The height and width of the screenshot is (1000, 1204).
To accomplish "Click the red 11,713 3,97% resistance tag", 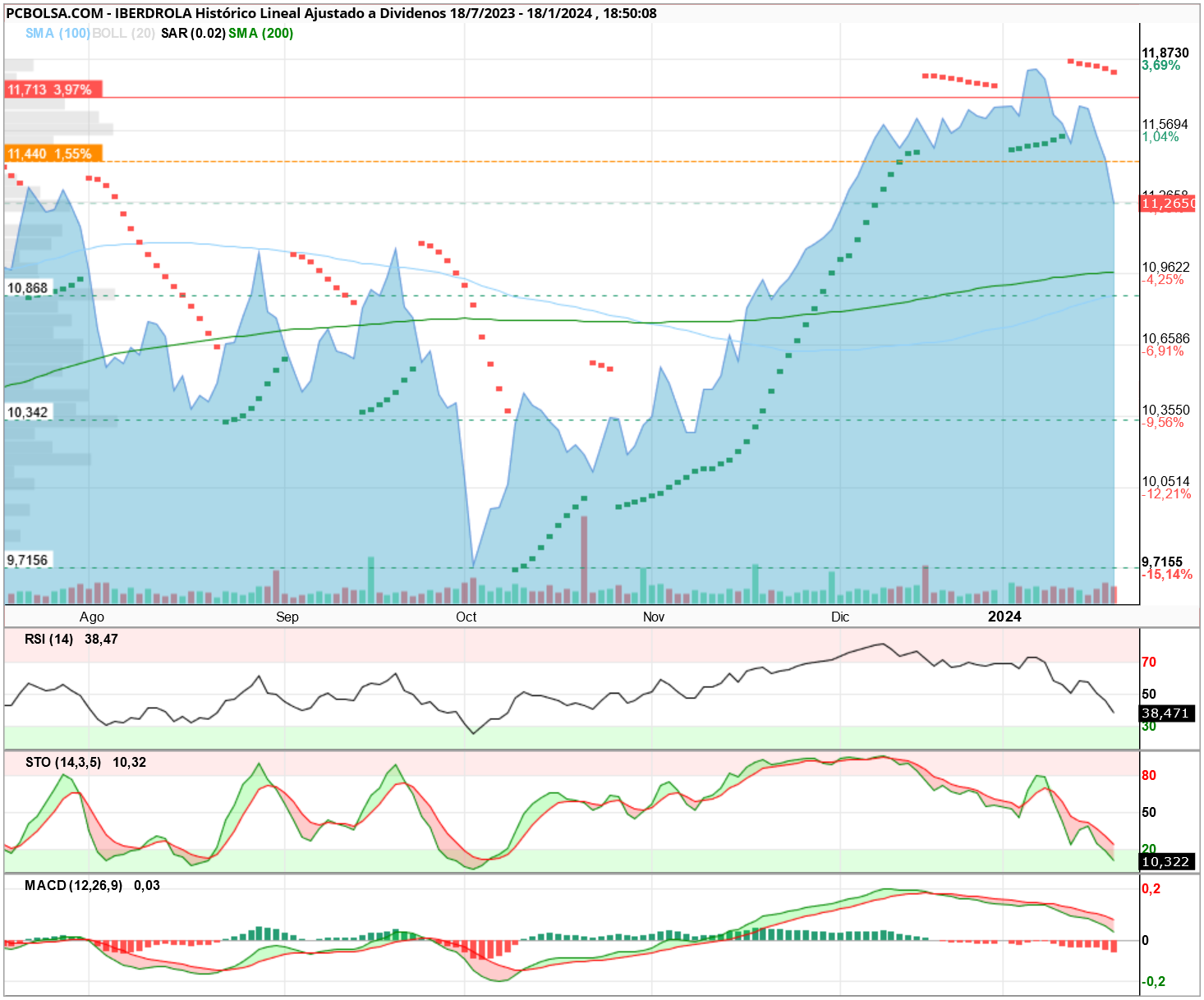I will (53, 89).
